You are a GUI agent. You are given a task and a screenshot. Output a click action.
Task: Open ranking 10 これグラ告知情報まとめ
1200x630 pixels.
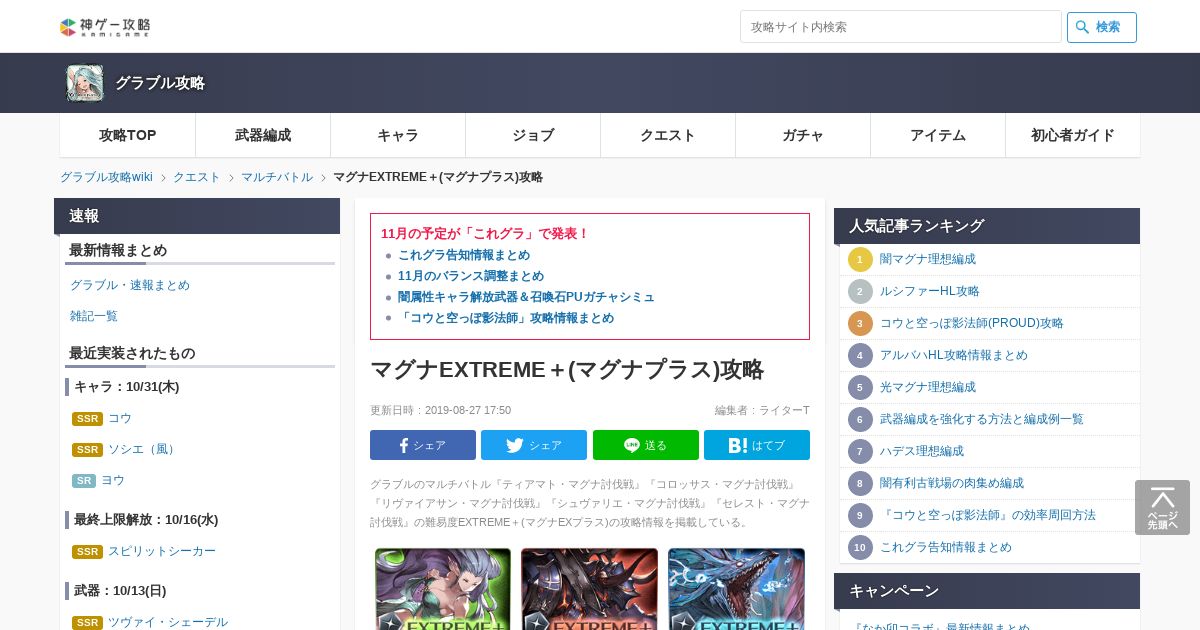(946, 547)
